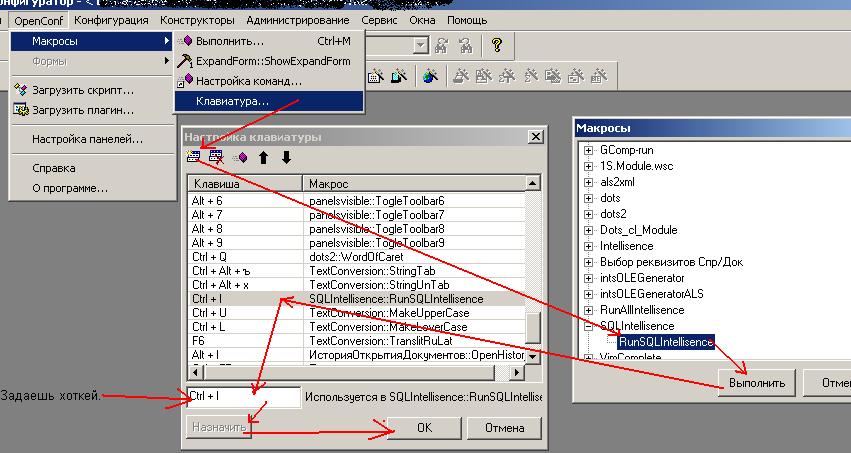Viewport: 851px width, 453px height.
Task: Open the Конфигурация menu
Action: 112,20
